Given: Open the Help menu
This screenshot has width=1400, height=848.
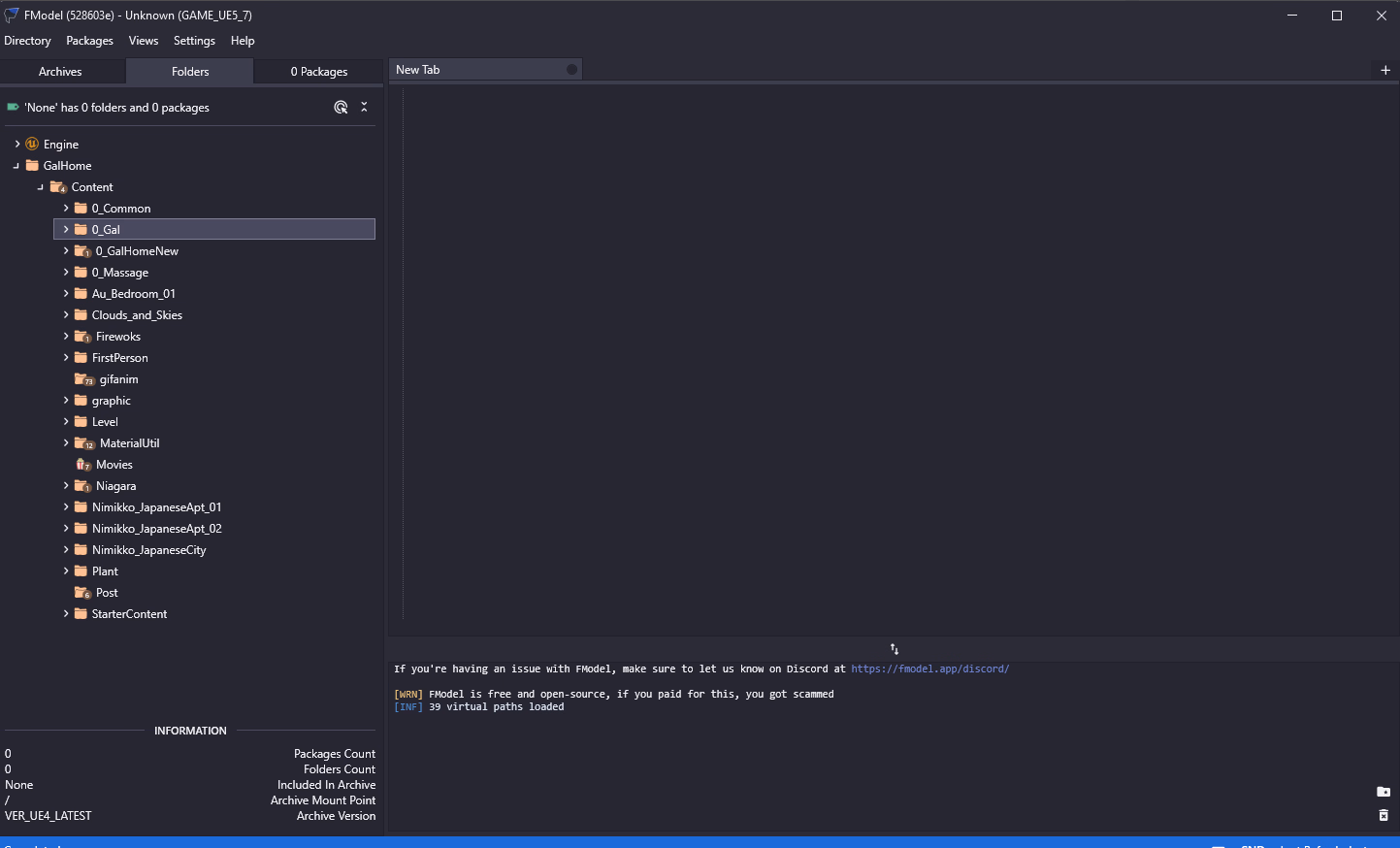Looking at the screenshot, I should 243,41.
